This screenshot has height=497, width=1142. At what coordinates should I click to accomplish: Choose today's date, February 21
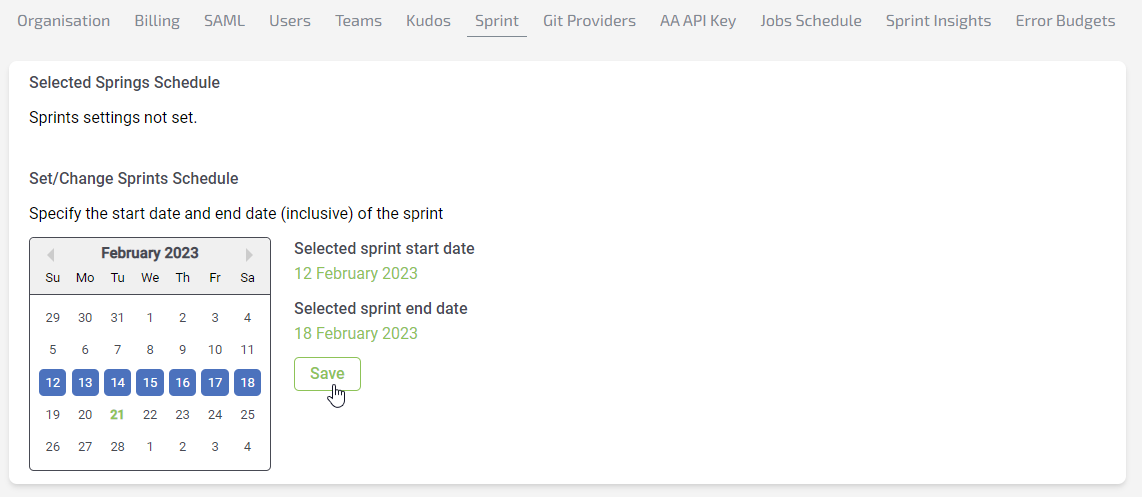click(x=118, y=415)
